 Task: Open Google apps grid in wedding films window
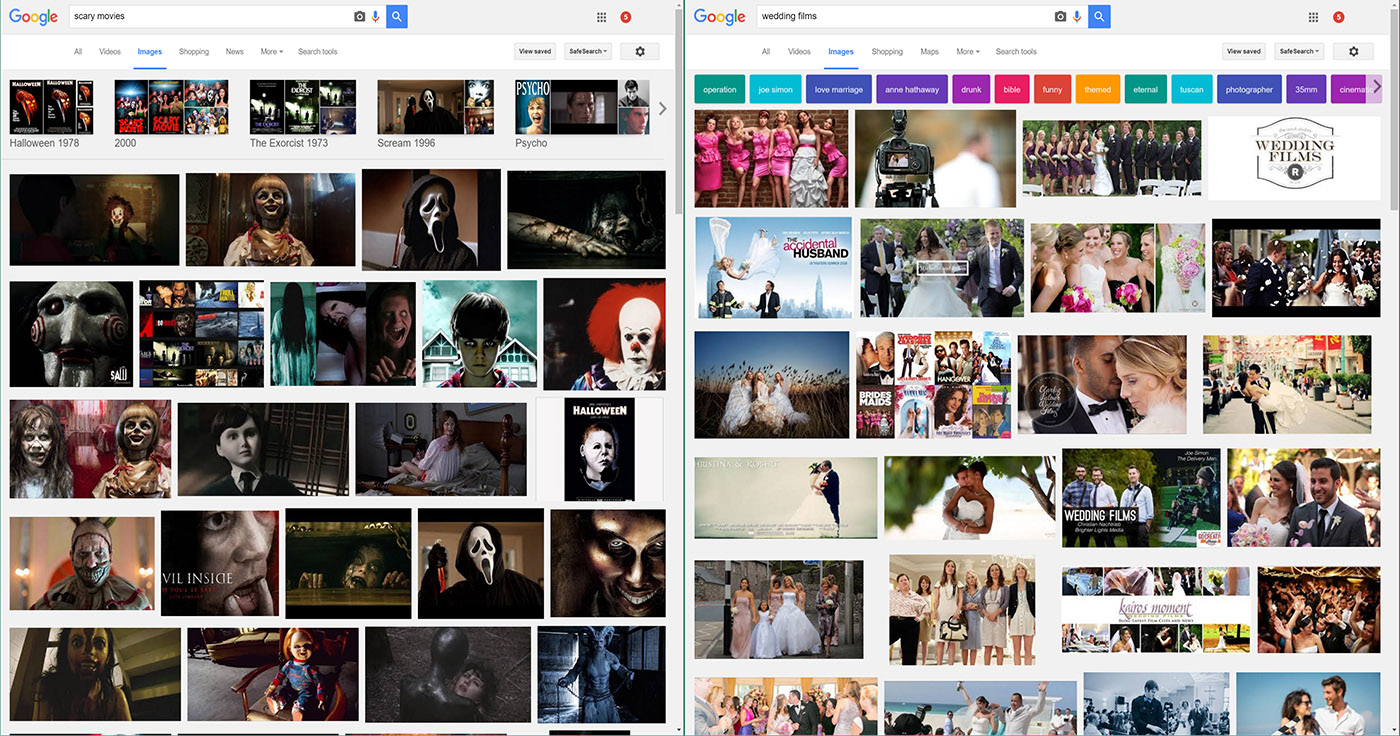1313,17
